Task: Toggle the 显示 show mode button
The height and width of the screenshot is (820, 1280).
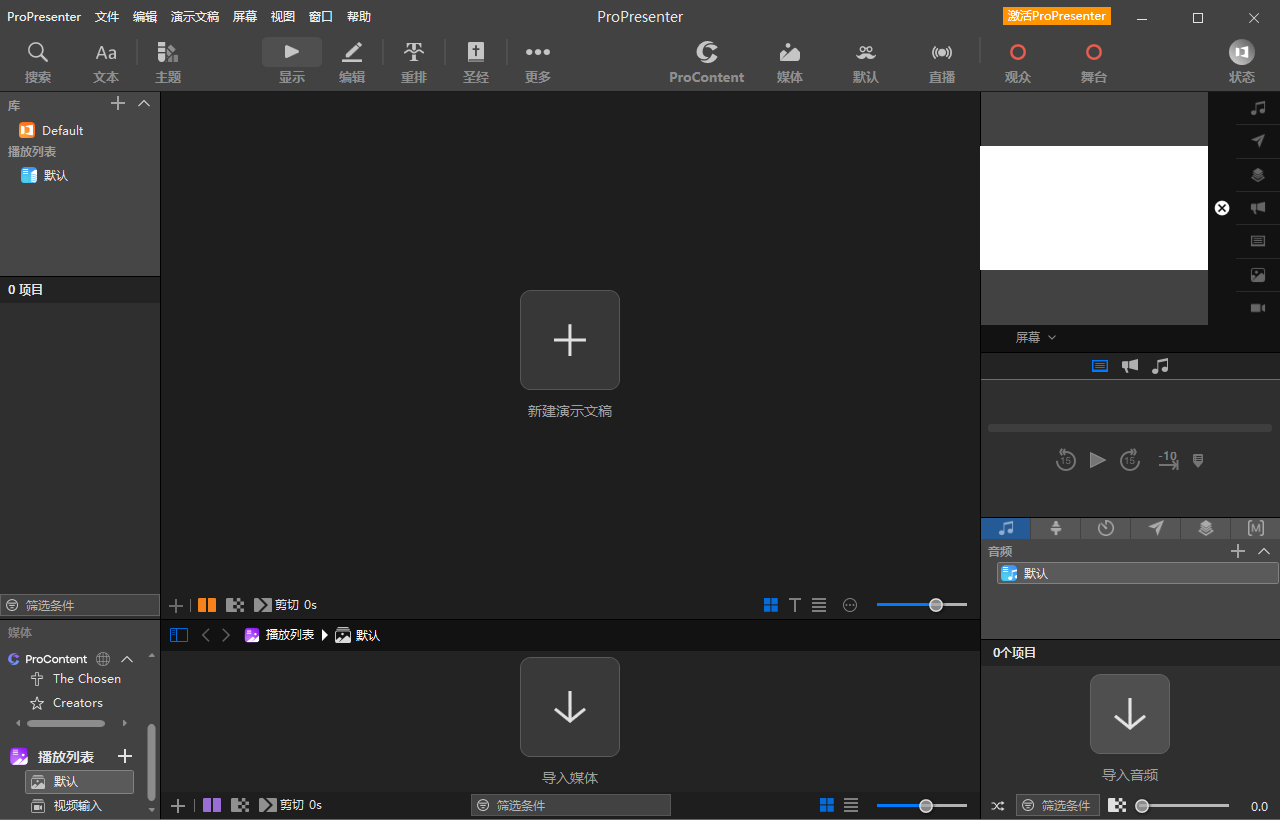Action: click(292, 62)
